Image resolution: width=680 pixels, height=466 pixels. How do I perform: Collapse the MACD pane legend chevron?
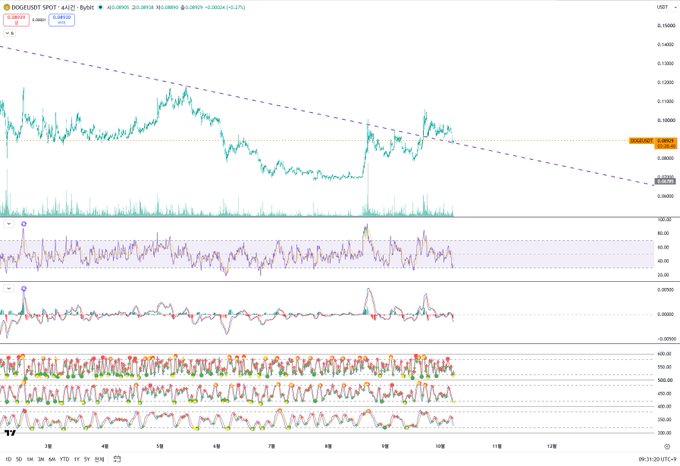pyautogui.click(x=9, y=288)
